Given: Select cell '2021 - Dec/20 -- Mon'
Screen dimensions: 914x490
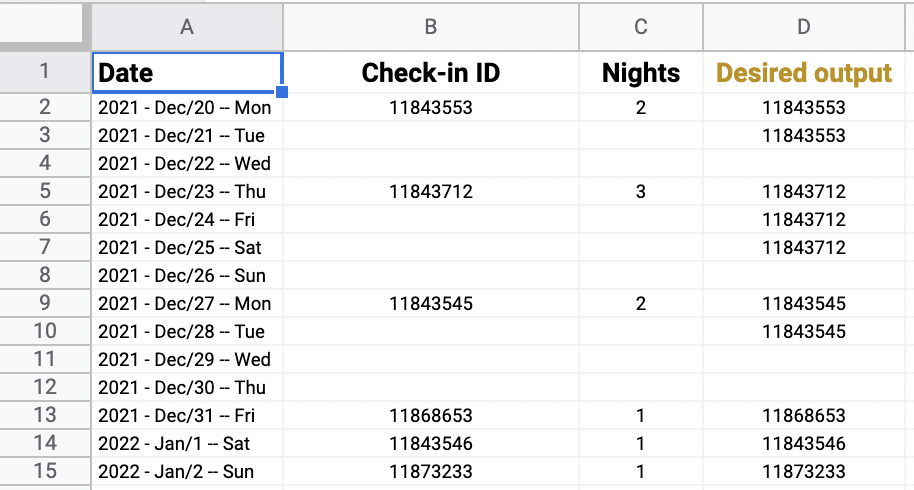Looking at the screenshot, I should coord(187,107).
